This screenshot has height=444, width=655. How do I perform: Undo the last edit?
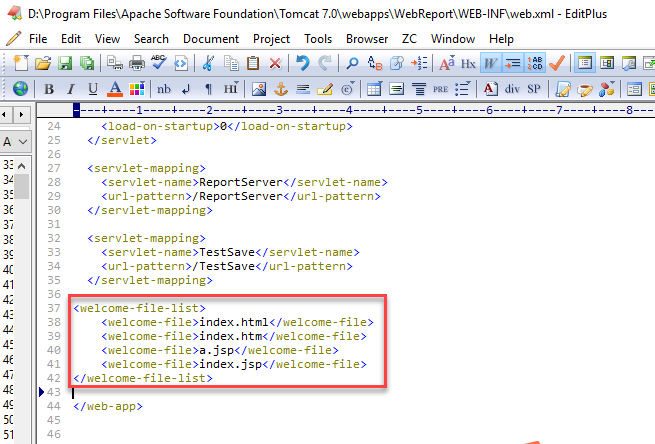(302, 63)
